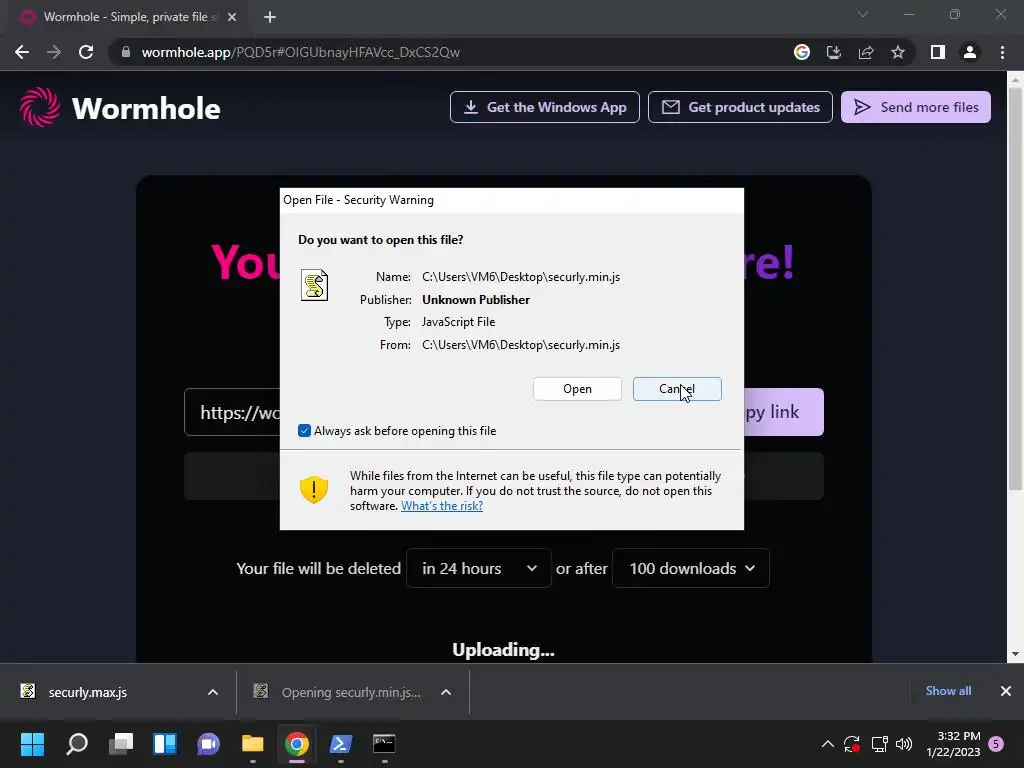
Task: Click Send more files button
Action: point(916,107)
